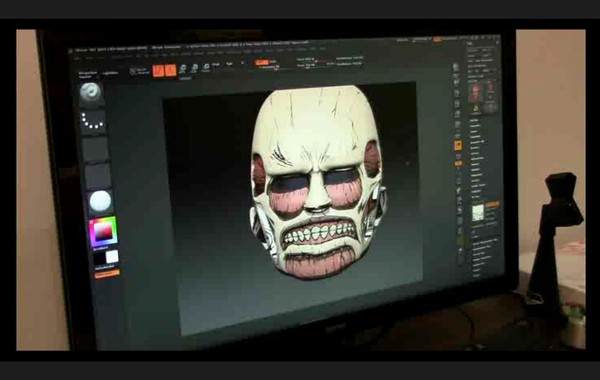Toggle the orange Zadd button in top shelf
This screenshot has width=600, height=380.
click(262, 62)
